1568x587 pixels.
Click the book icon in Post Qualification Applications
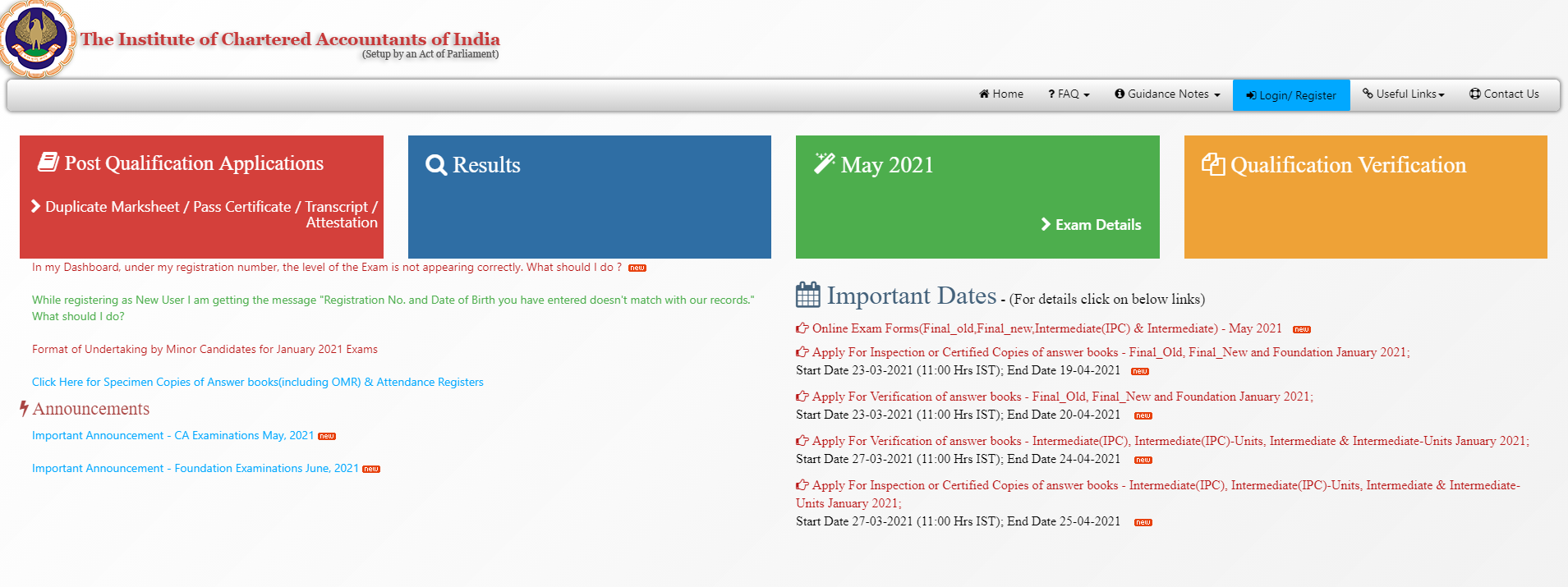(x=48, y=162)
